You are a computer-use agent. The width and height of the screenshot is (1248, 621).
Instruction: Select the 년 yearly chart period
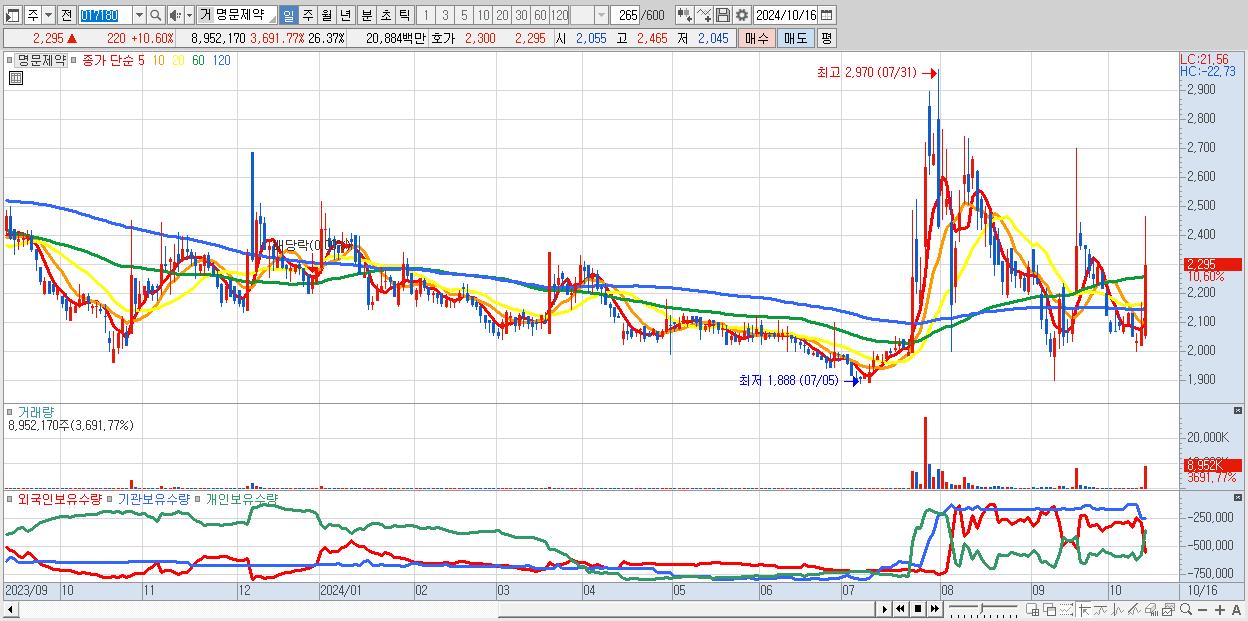tap(345, 15)
